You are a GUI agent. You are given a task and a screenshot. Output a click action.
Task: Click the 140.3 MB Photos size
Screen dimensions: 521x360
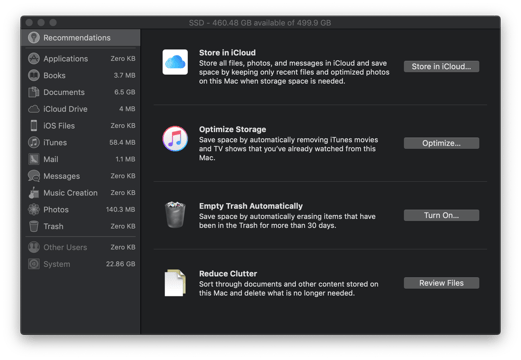pos(121,209)
